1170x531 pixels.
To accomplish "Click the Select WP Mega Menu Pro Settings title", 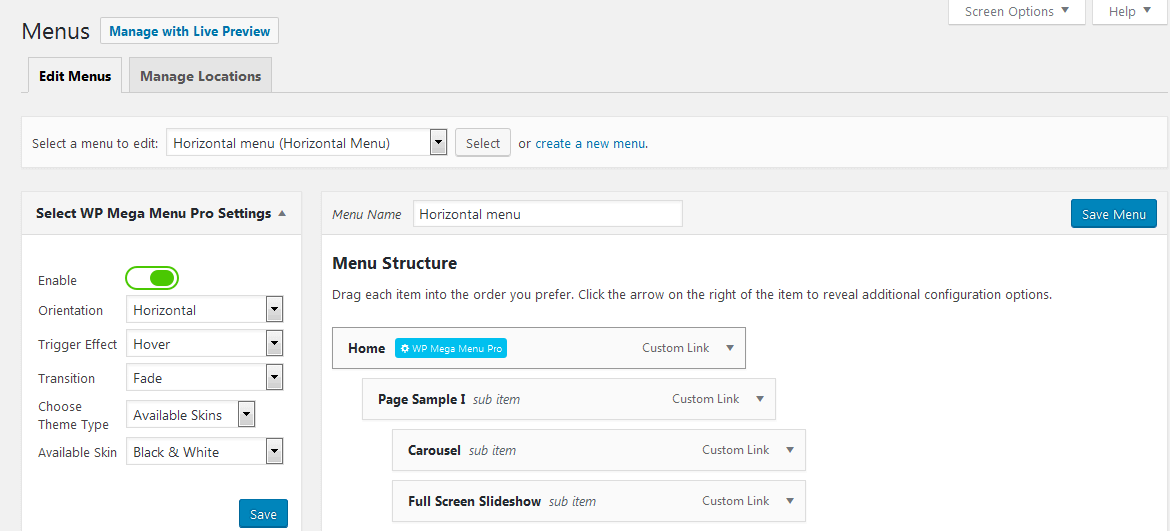I will coord(153,213).
